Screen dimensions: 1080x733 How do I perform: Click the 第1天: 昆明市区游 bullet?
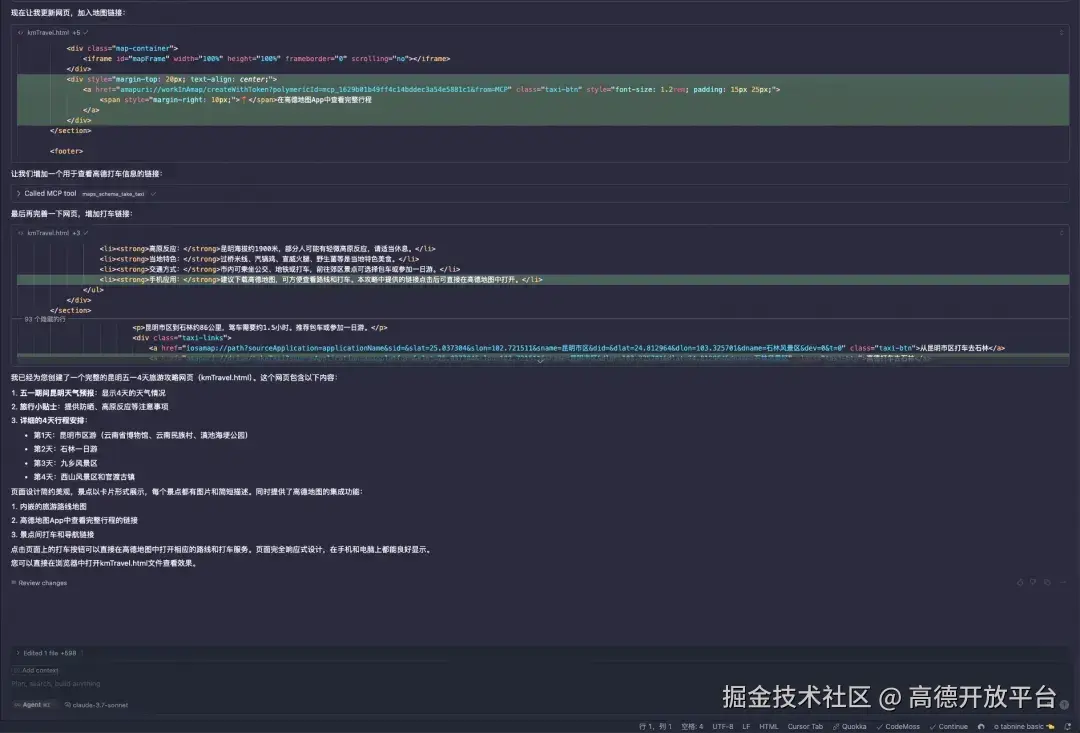click(141, 435)
